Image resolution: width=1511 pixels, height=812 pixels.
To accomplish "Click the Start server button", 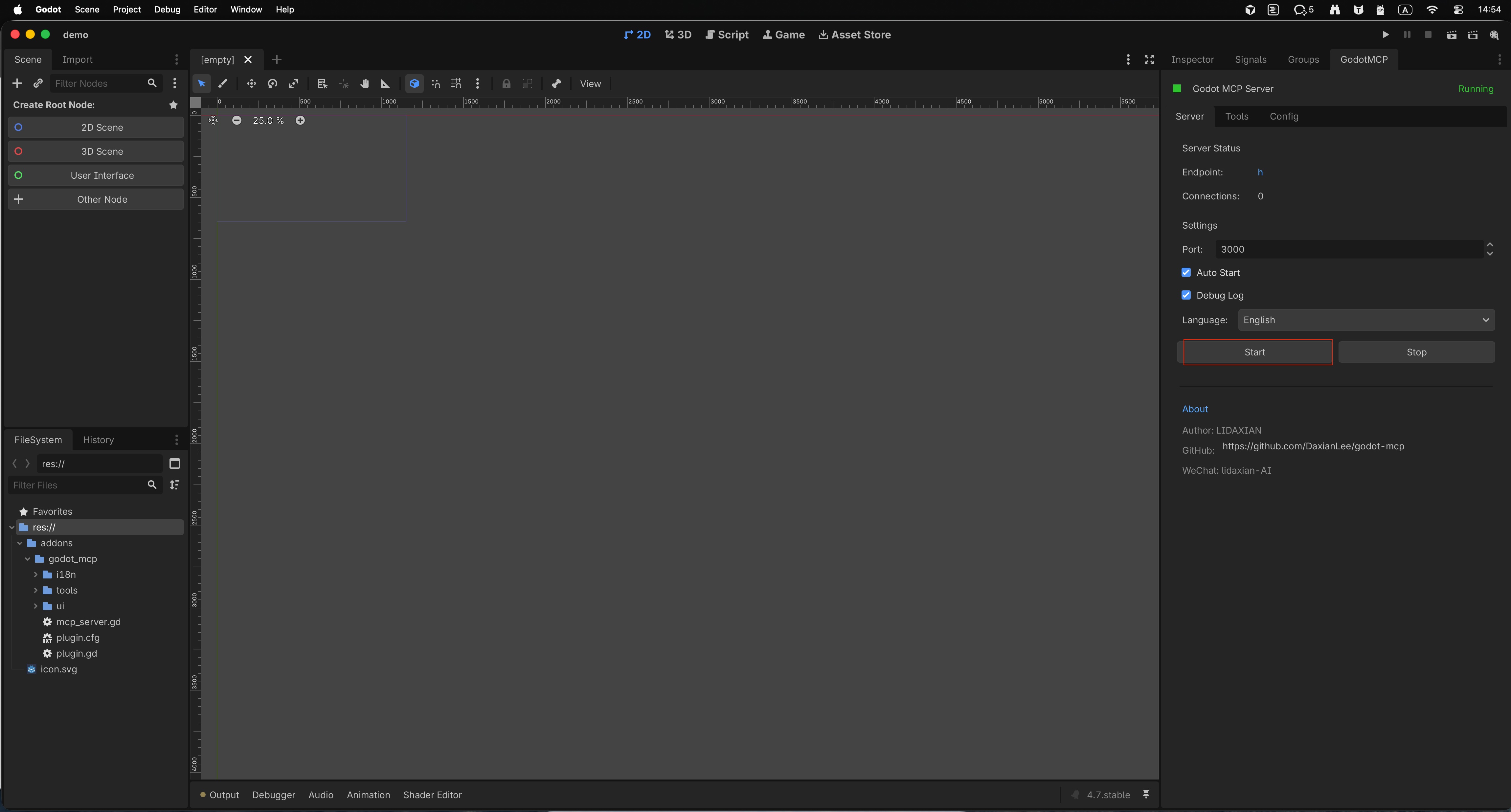I will (x=1255, y=352).
